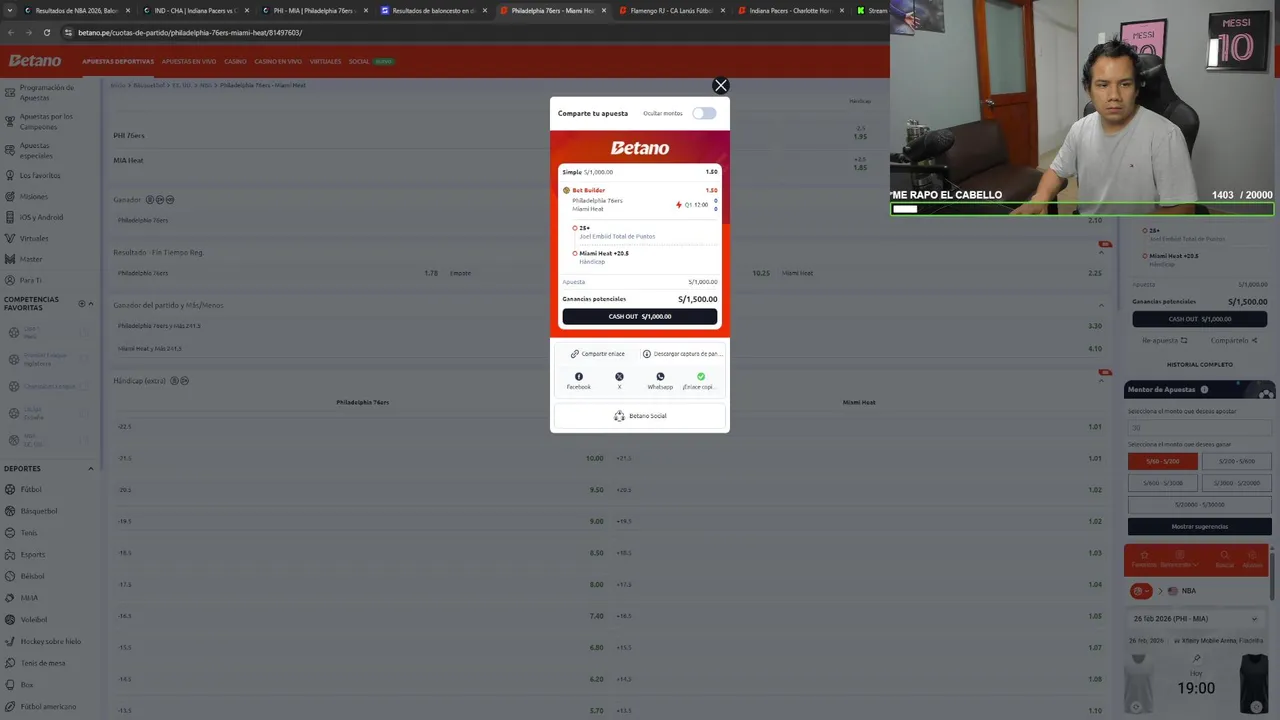Select the S/60 - S/200 winnings range

(x=1163, y=461)
